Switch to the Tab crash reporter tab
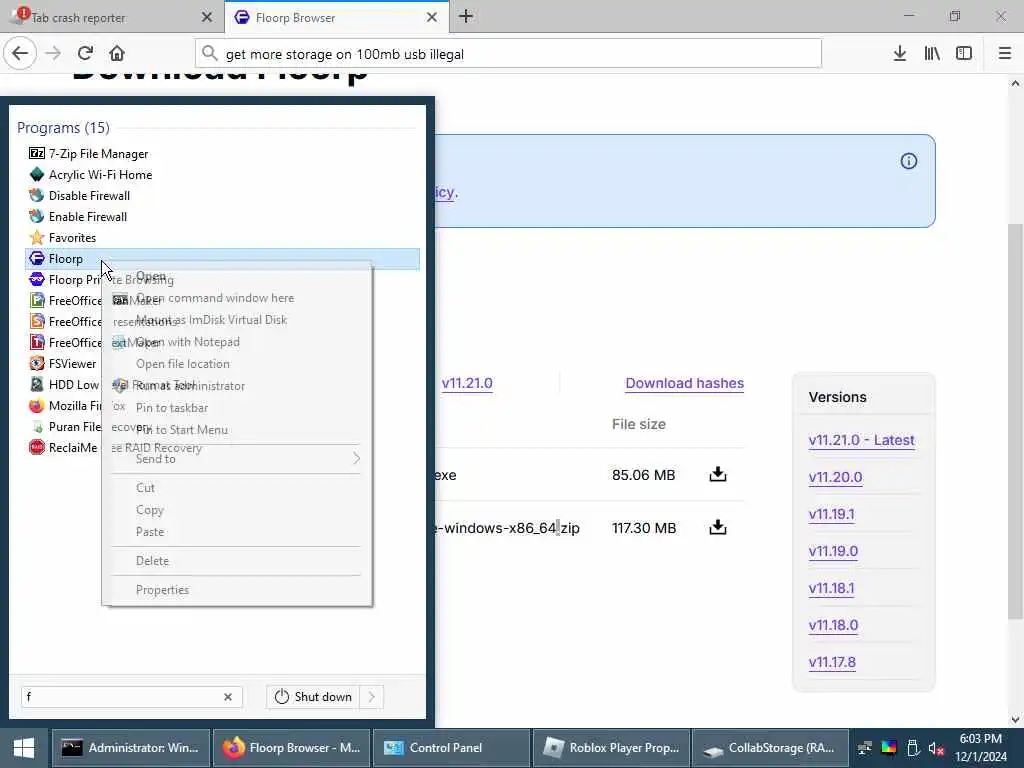Screen dimensions: 1024x768 111,18
